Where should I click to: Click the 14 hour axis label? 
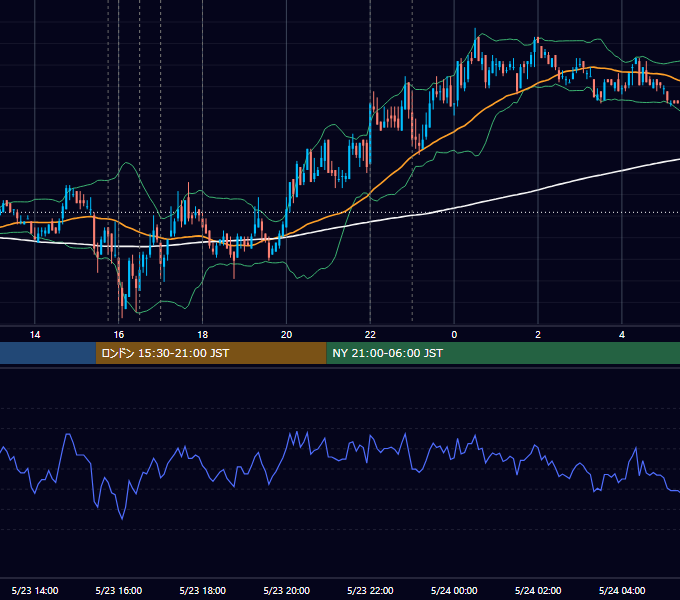point(35,335)
